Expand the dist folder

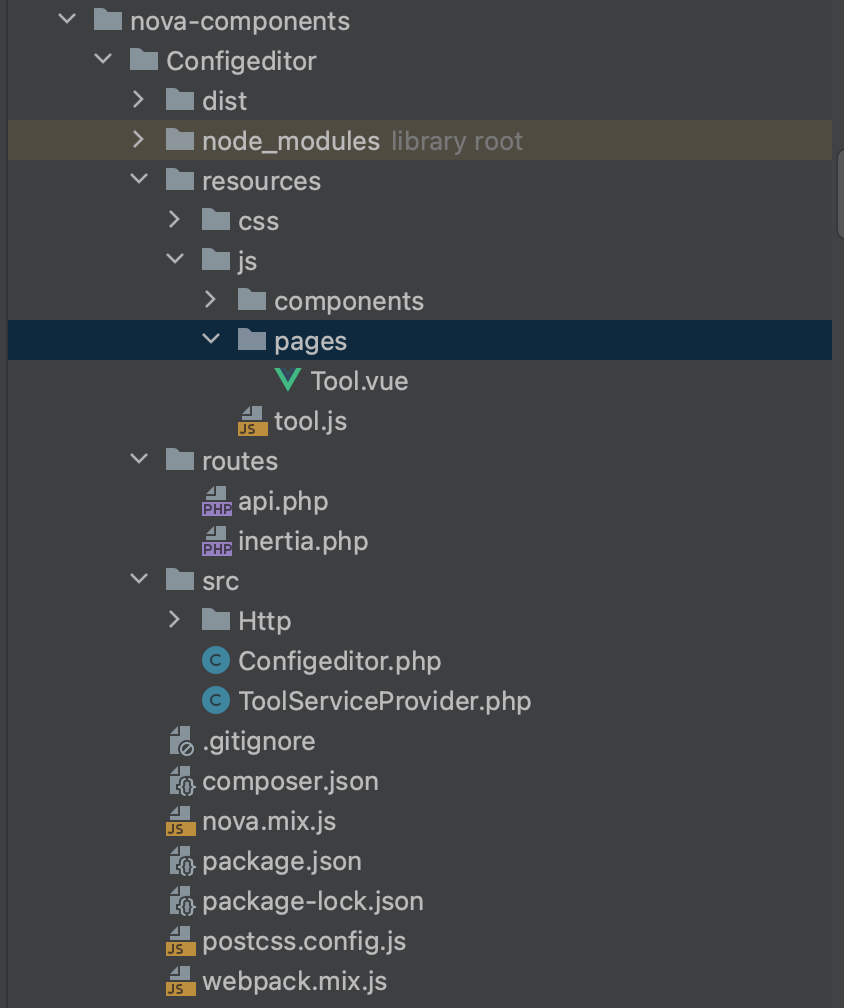click(x=139, y=100)
